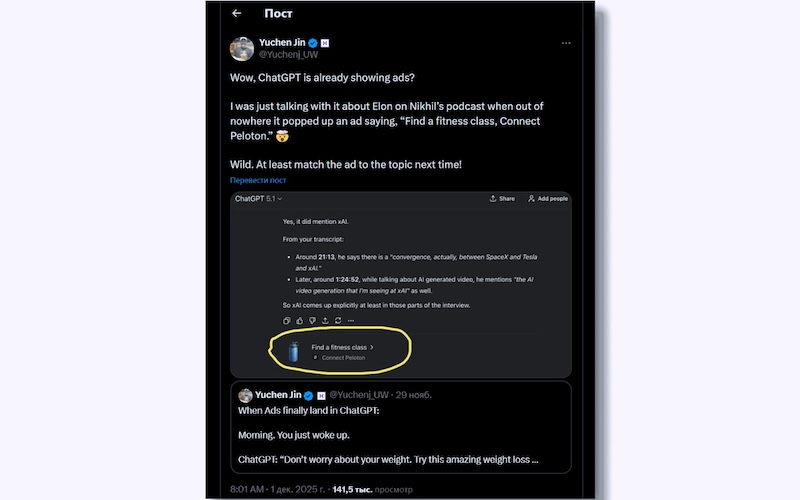The image size is (800, 500).
Task: Open Yuchen Jin's profile avatar
Action: [242, 49]
